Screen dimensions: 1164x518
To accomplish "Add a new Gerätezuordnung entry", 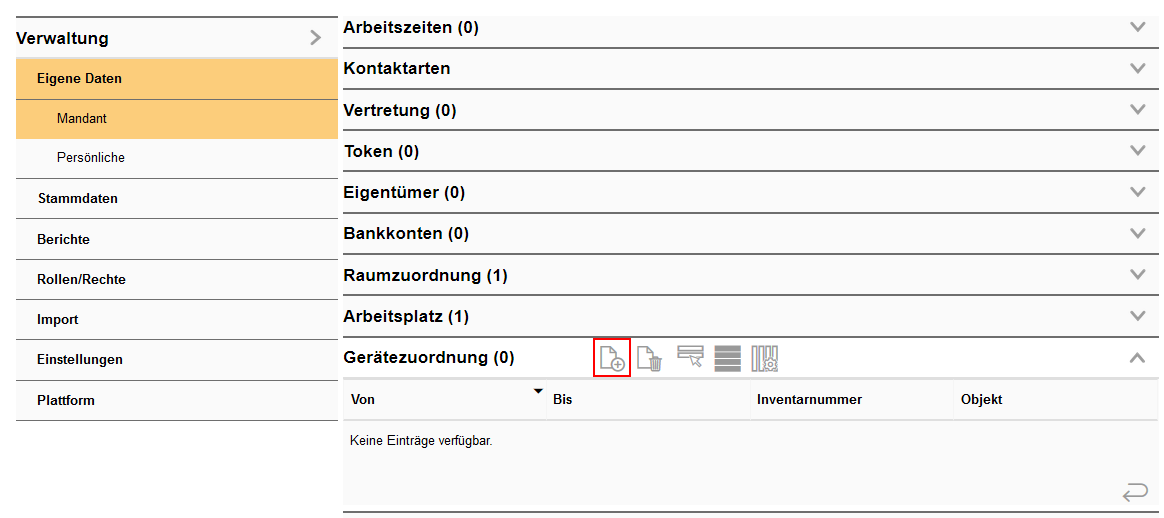I will 611,358.
